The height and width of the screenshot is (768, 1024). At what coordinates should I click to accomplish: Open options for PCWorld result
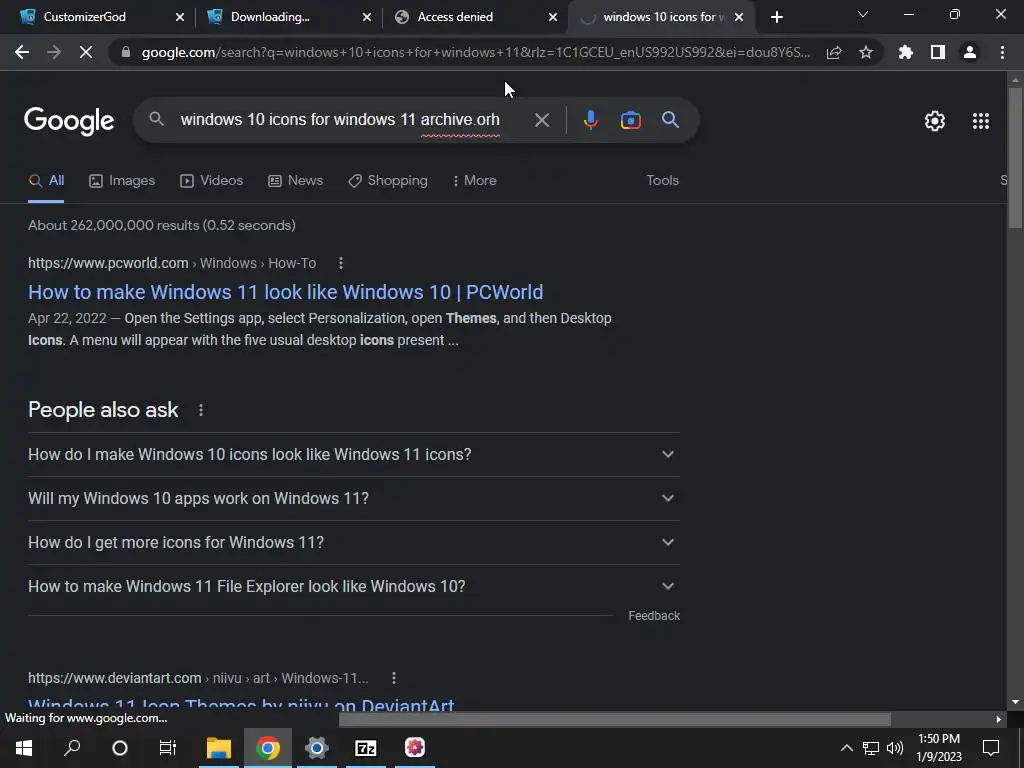(x=341, y=263)
